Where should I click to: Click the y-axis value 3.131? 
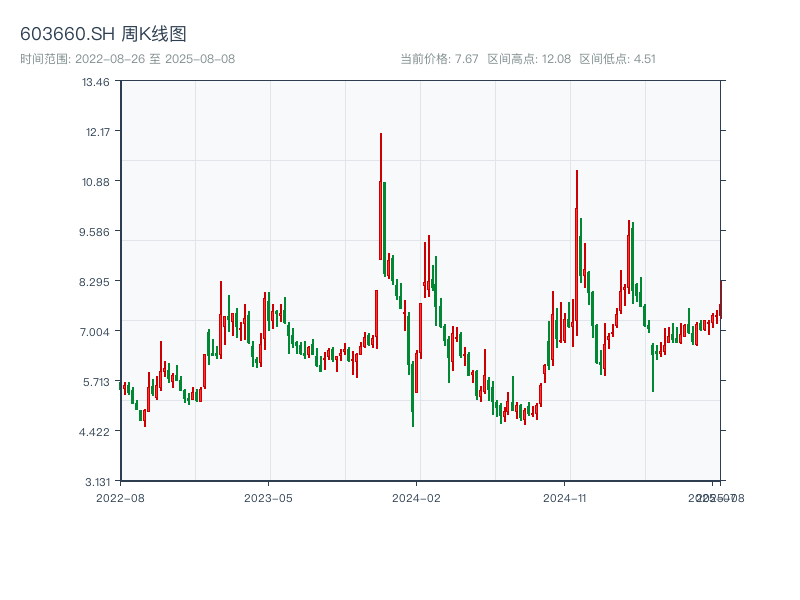pos(97,482)
